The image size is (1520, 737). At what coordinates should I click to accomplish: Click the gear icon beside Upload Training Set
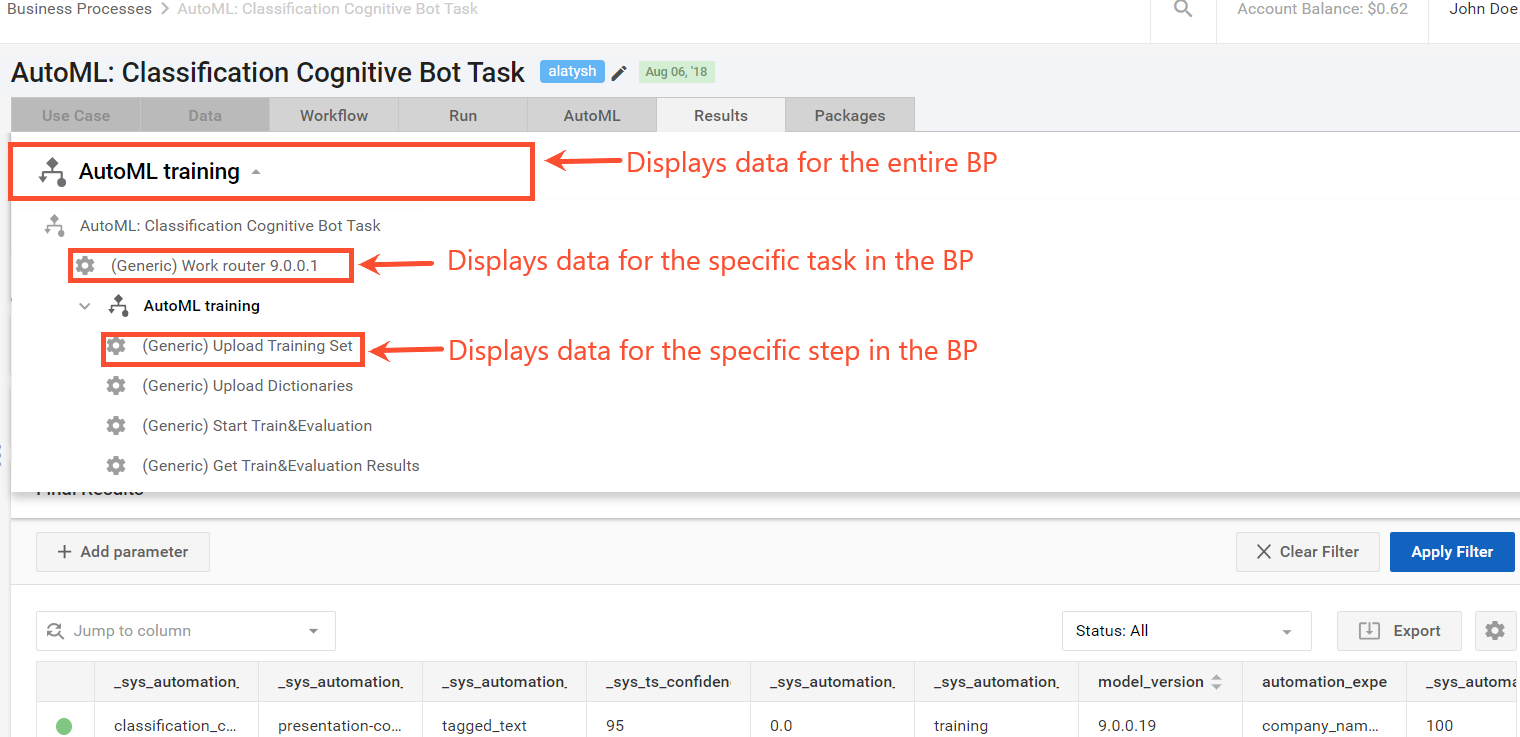click(x=116, y=346)
